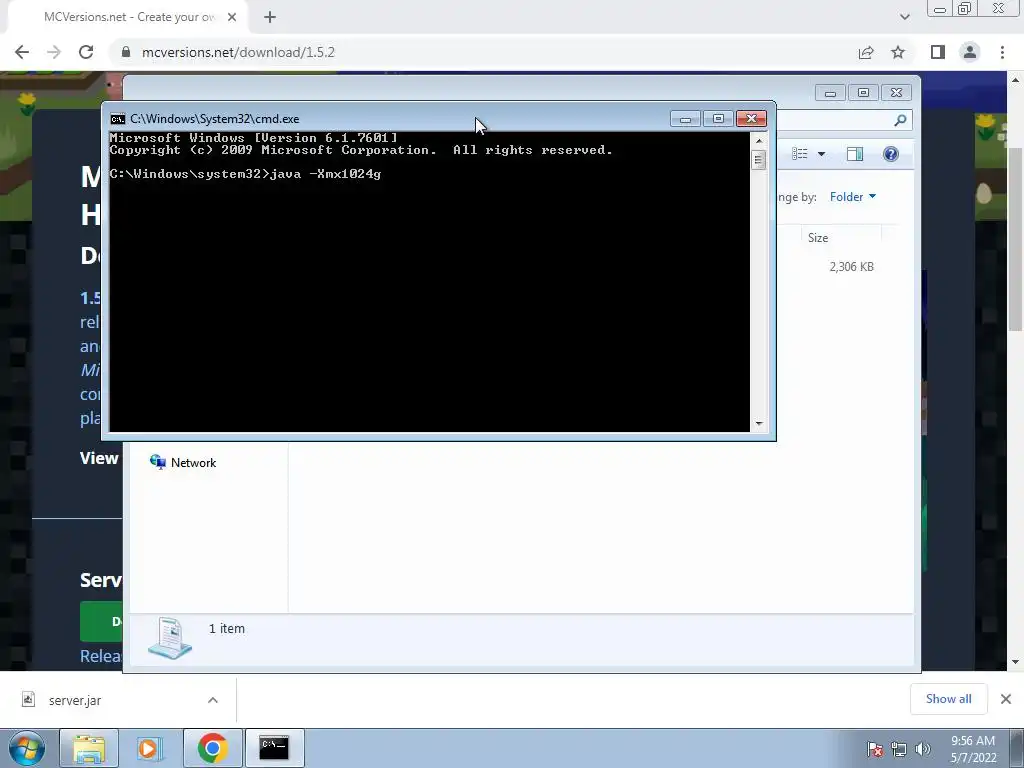Screen dimensions: 1024x768
Task: Open cmd.exe title bar system icon
Action: 118,119
